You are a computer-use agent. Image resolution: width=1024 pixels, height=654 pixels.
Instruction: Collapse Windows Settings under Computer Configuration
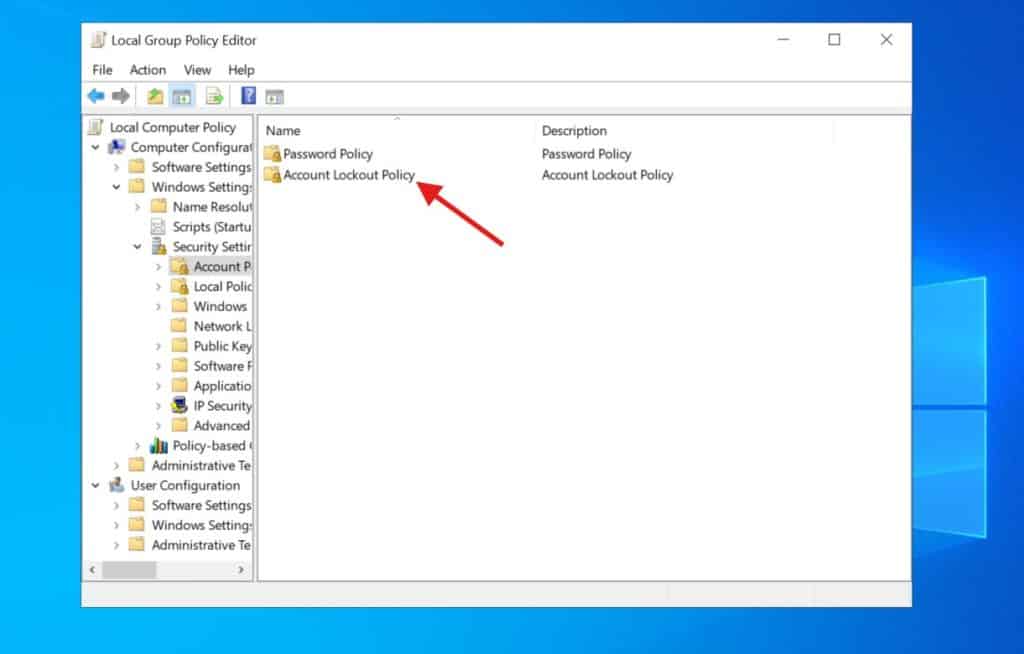[x=116, y=187]
